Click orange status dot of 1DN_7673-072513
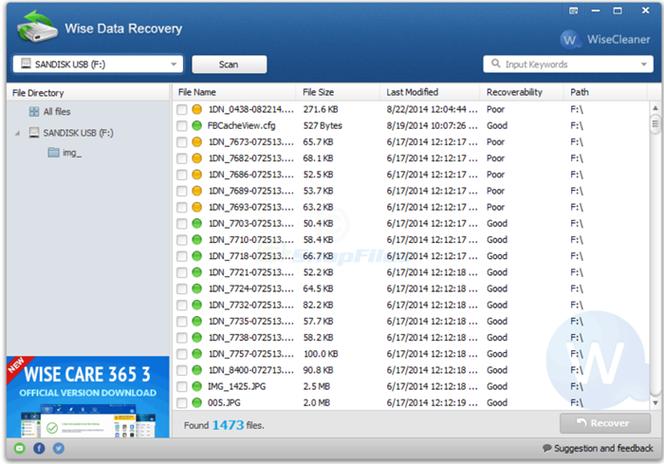This screenshot has width=664, height=464. (197, 142)
